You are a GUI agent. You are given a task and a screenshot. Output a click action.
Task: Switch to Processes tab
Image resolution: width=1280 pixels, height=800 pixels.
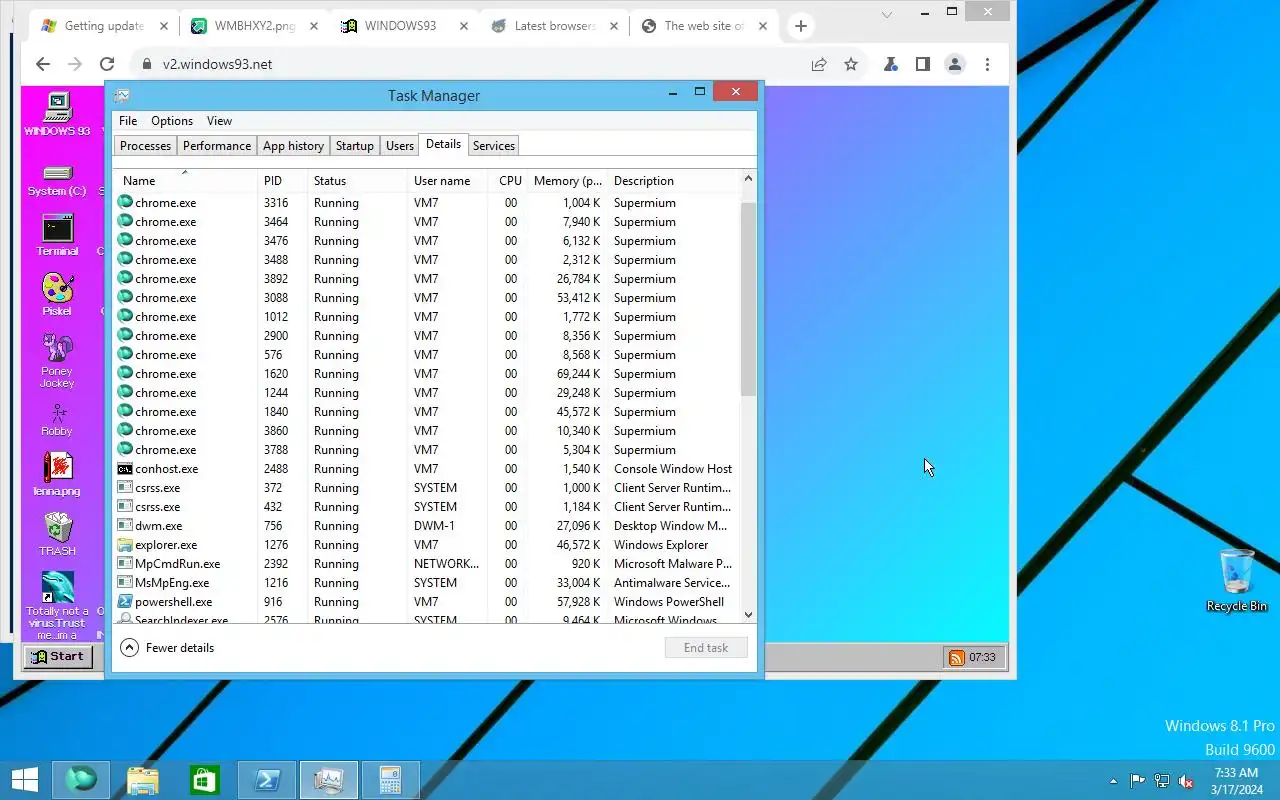point(145,146)
